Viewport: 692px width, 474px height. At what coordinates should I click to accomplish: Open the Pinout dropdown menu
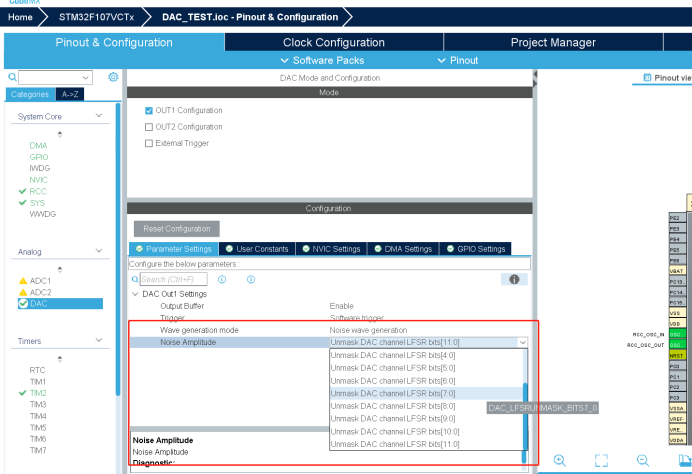click(458, 60)
